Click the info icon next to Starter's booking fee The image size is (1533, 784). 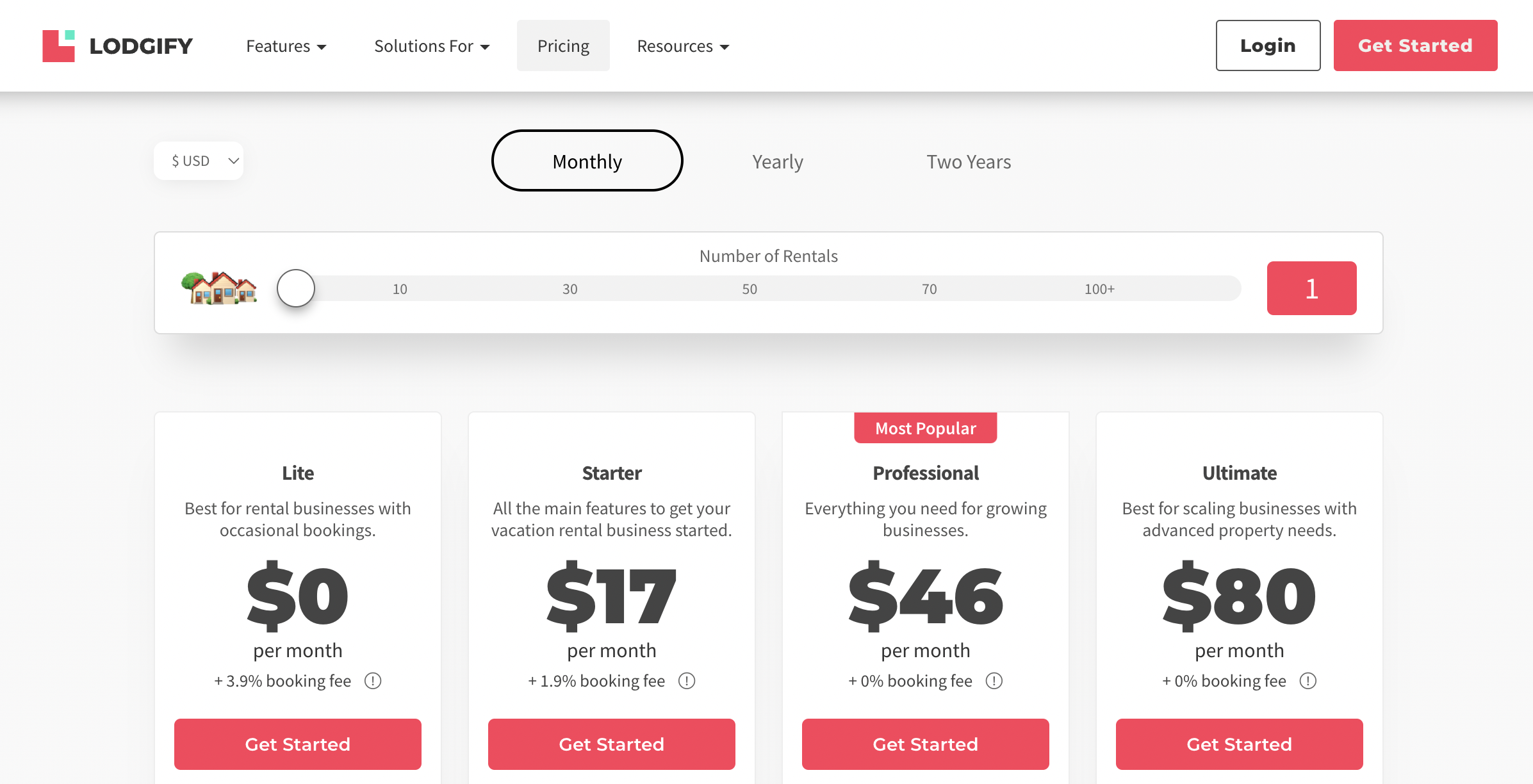point(687,681)
